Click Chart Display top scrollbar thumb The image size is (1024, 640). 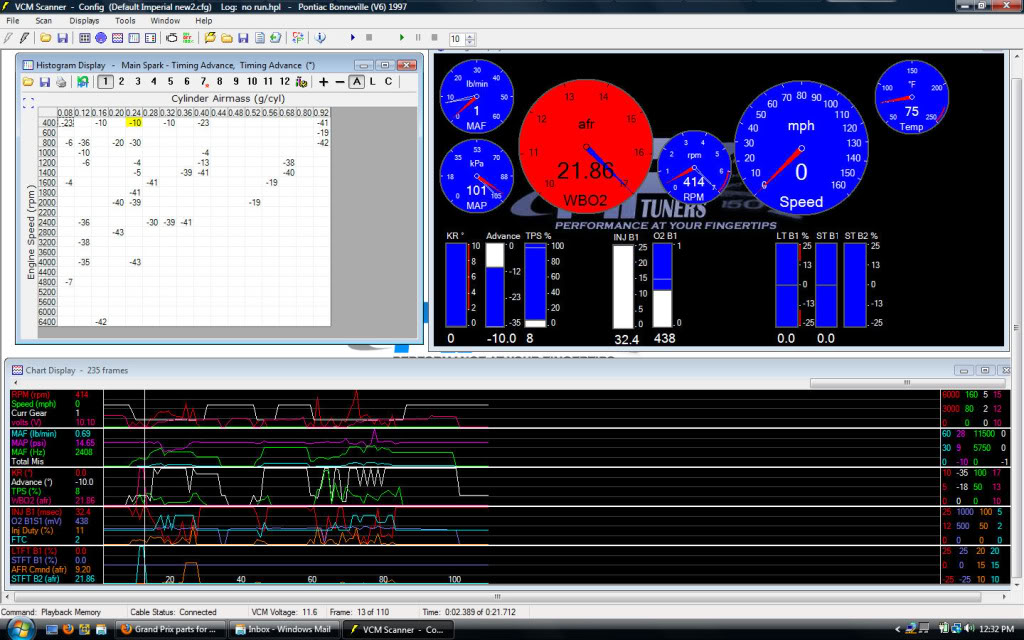pyautogui.click(x=906, y=383)
